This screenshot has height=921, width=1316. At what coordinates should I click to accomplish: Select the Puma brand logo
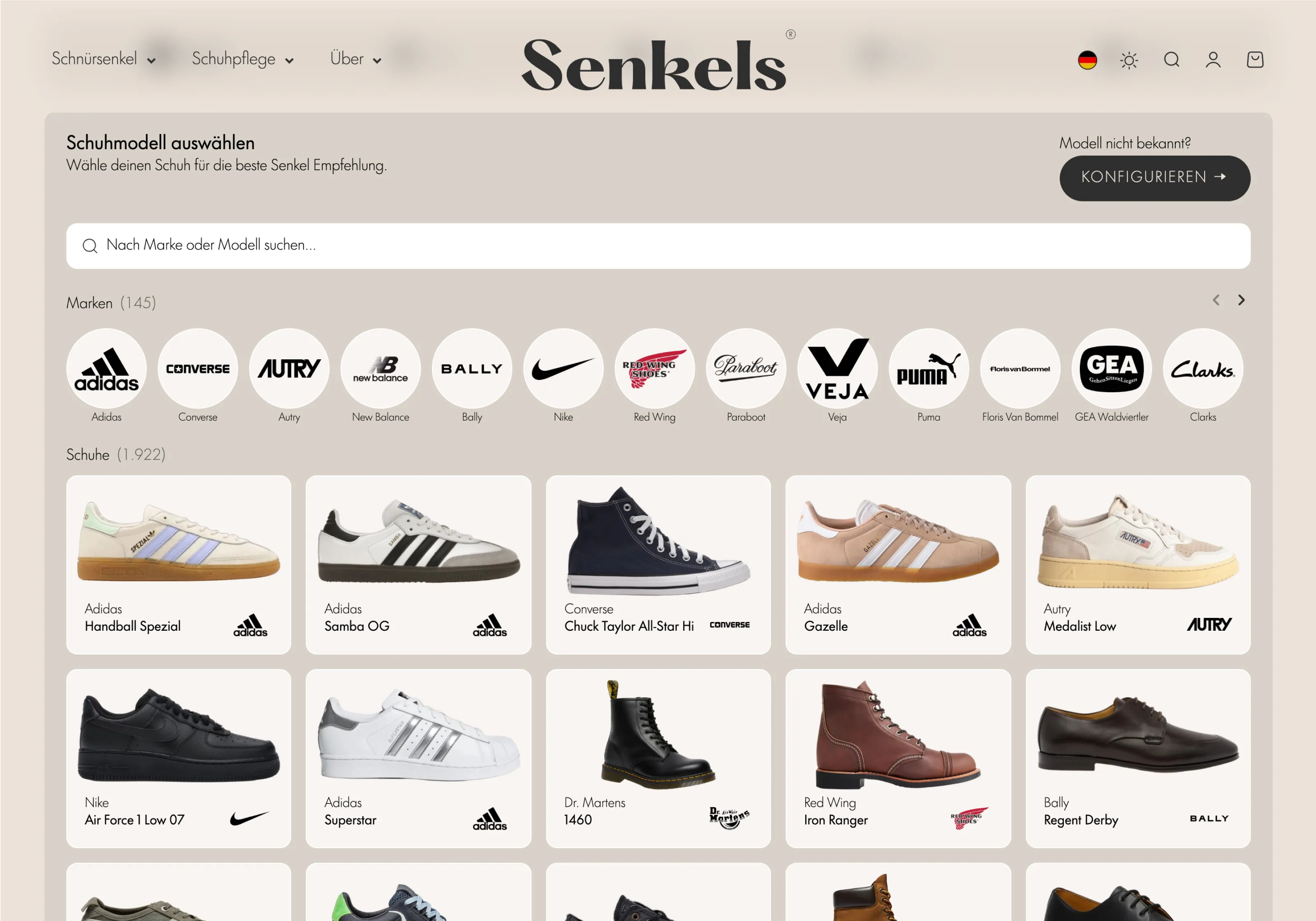pyautogui.click(x=929, y=368)
